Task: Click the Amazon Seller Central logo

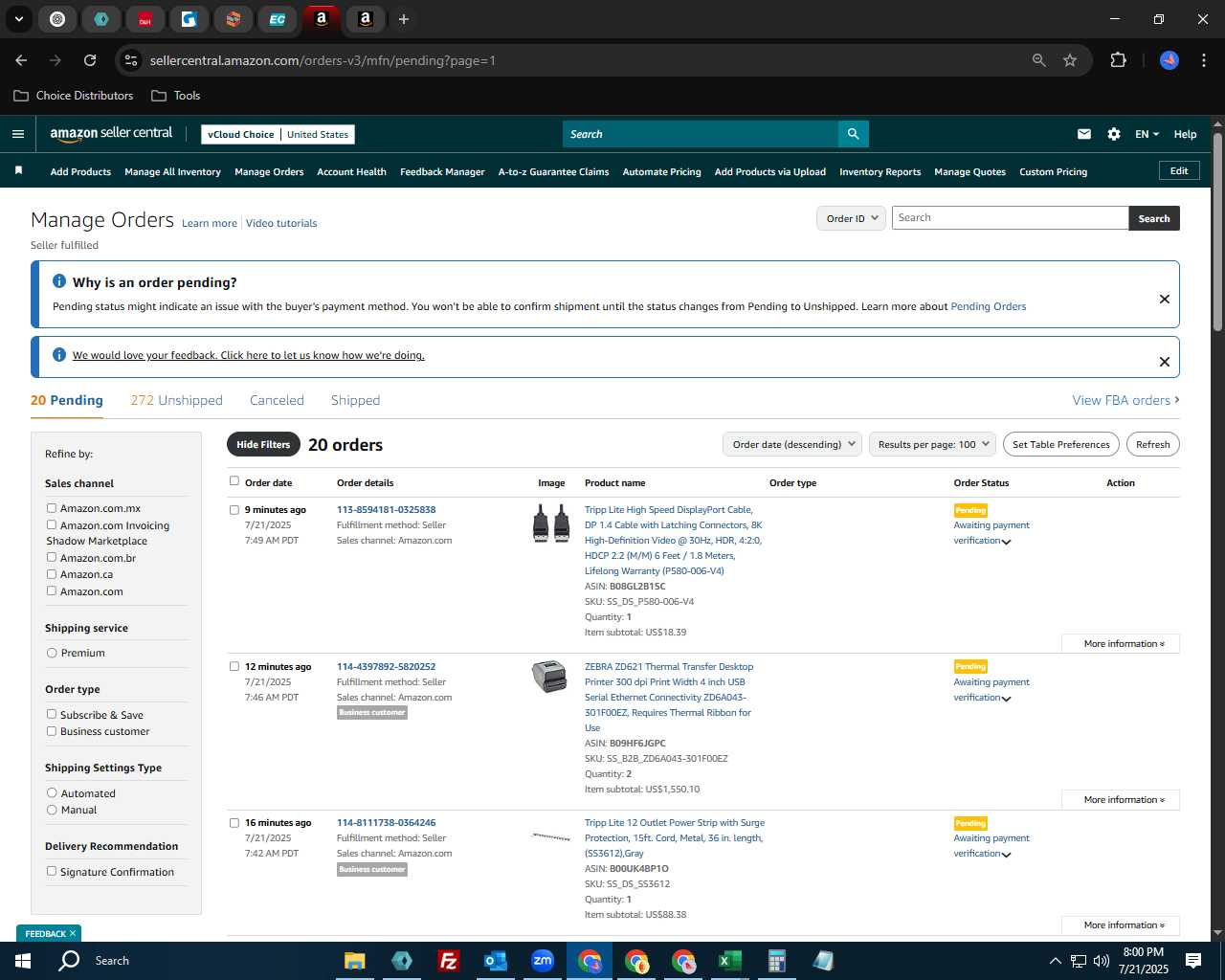Action: 111,134
